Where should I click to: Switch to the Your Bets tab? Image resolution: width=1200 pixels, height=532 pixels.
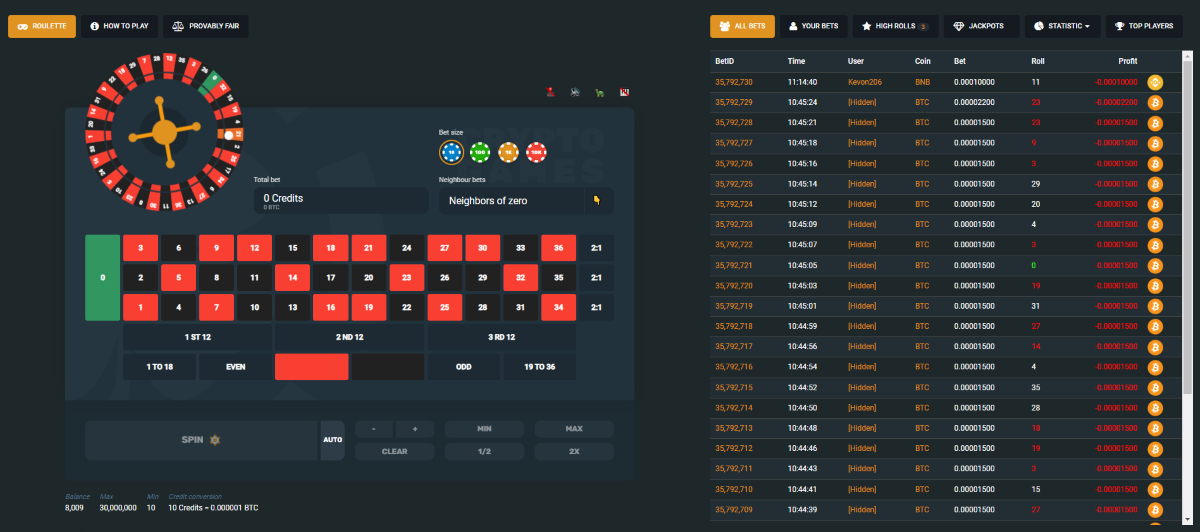(813, 26)
